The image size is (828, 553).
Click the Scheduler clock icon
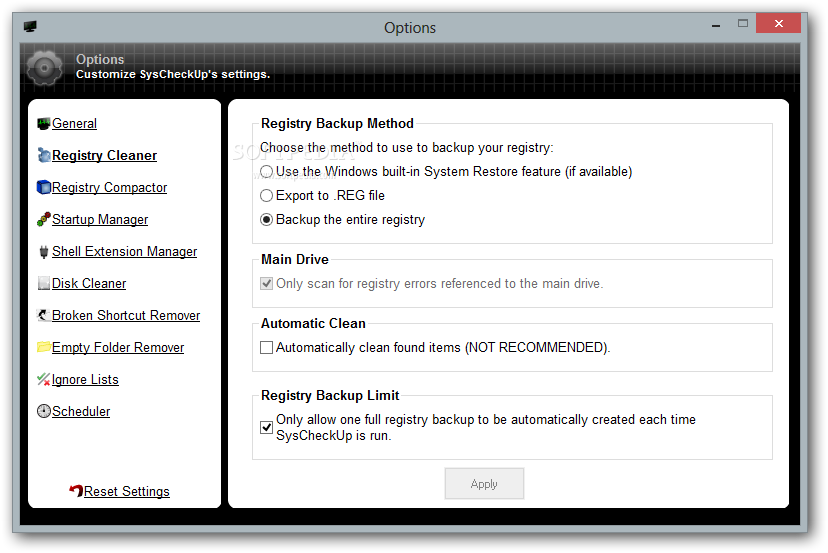(44, 411)
